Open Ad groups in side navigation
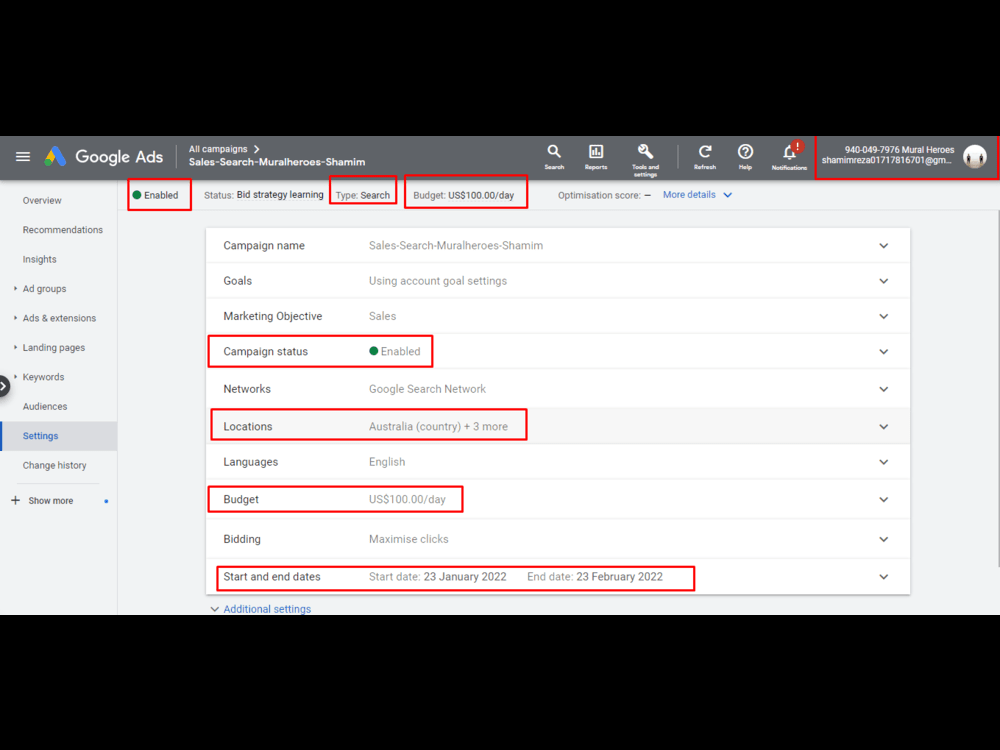 [x=45, y=288]
